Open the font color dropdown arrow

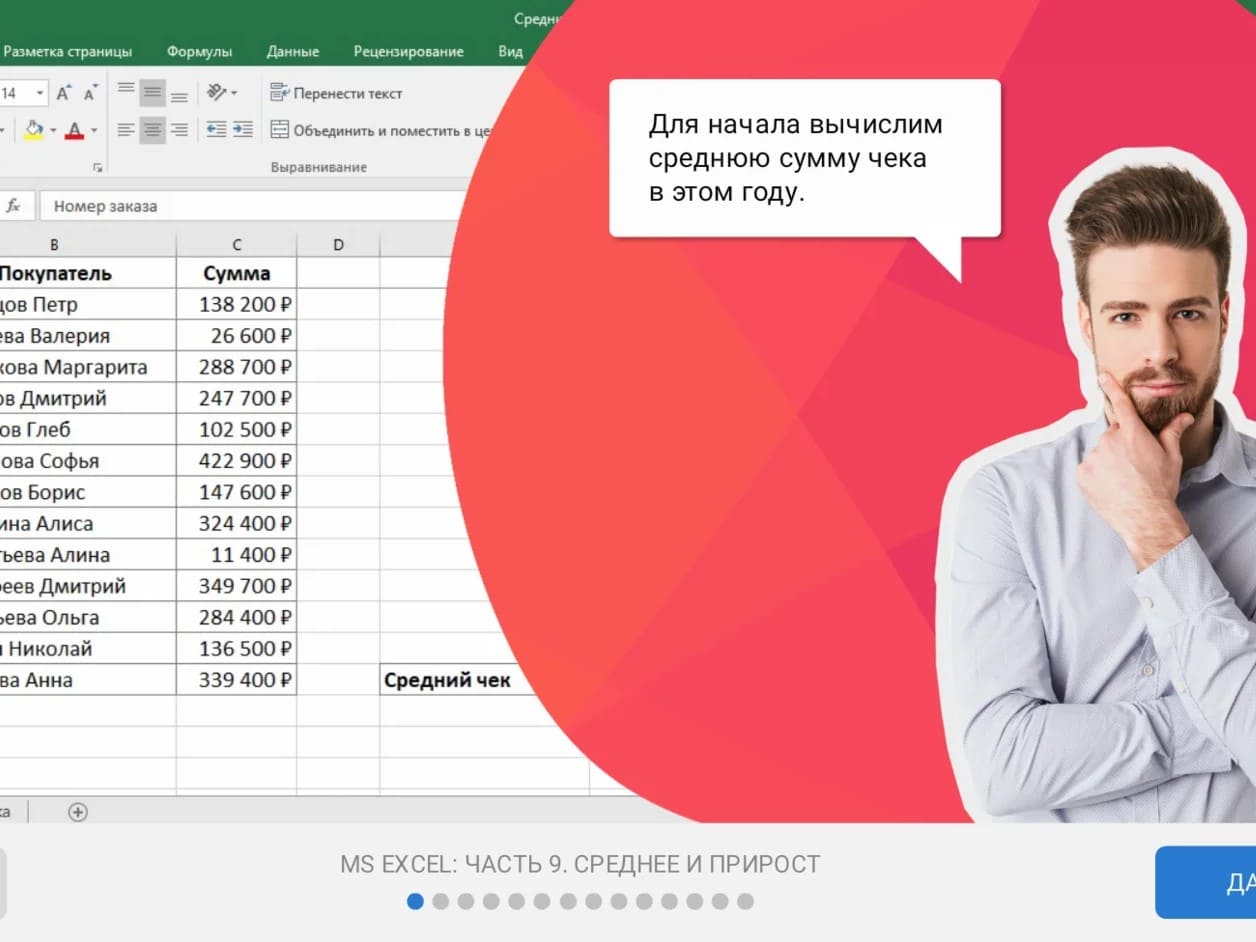94,130
